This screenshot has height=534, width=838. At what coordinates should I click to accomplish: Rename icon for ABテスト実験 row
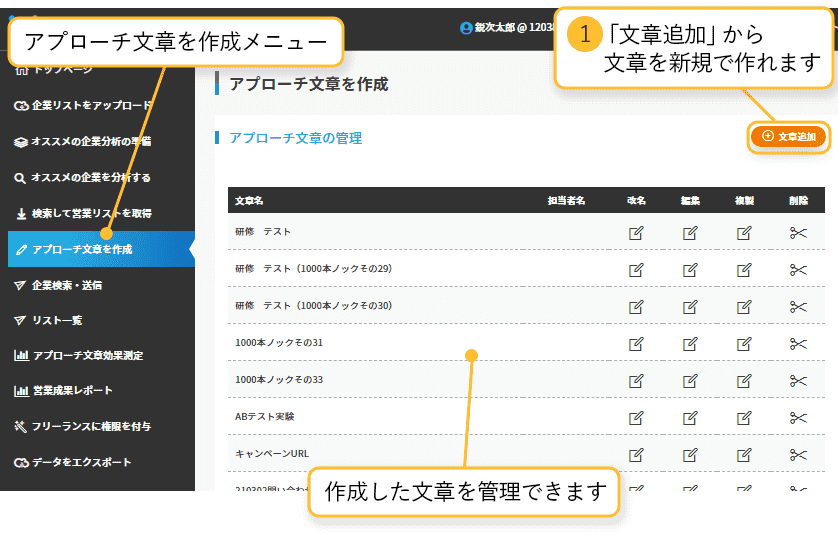636,417
